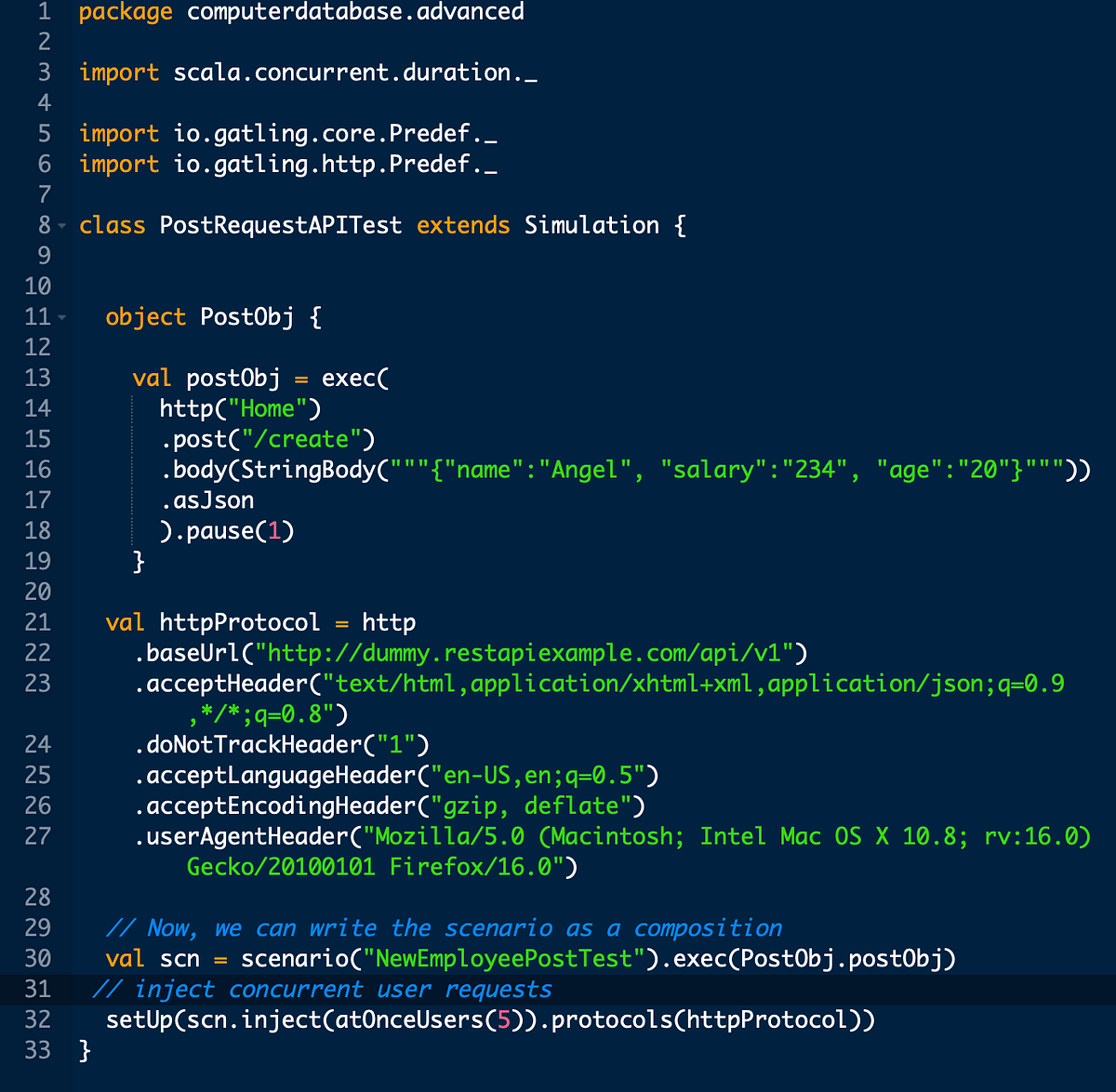The width and height of the screenshot is (1116, 1092).
Task: Select the package keyword on line 1
Action: point(125,12)
